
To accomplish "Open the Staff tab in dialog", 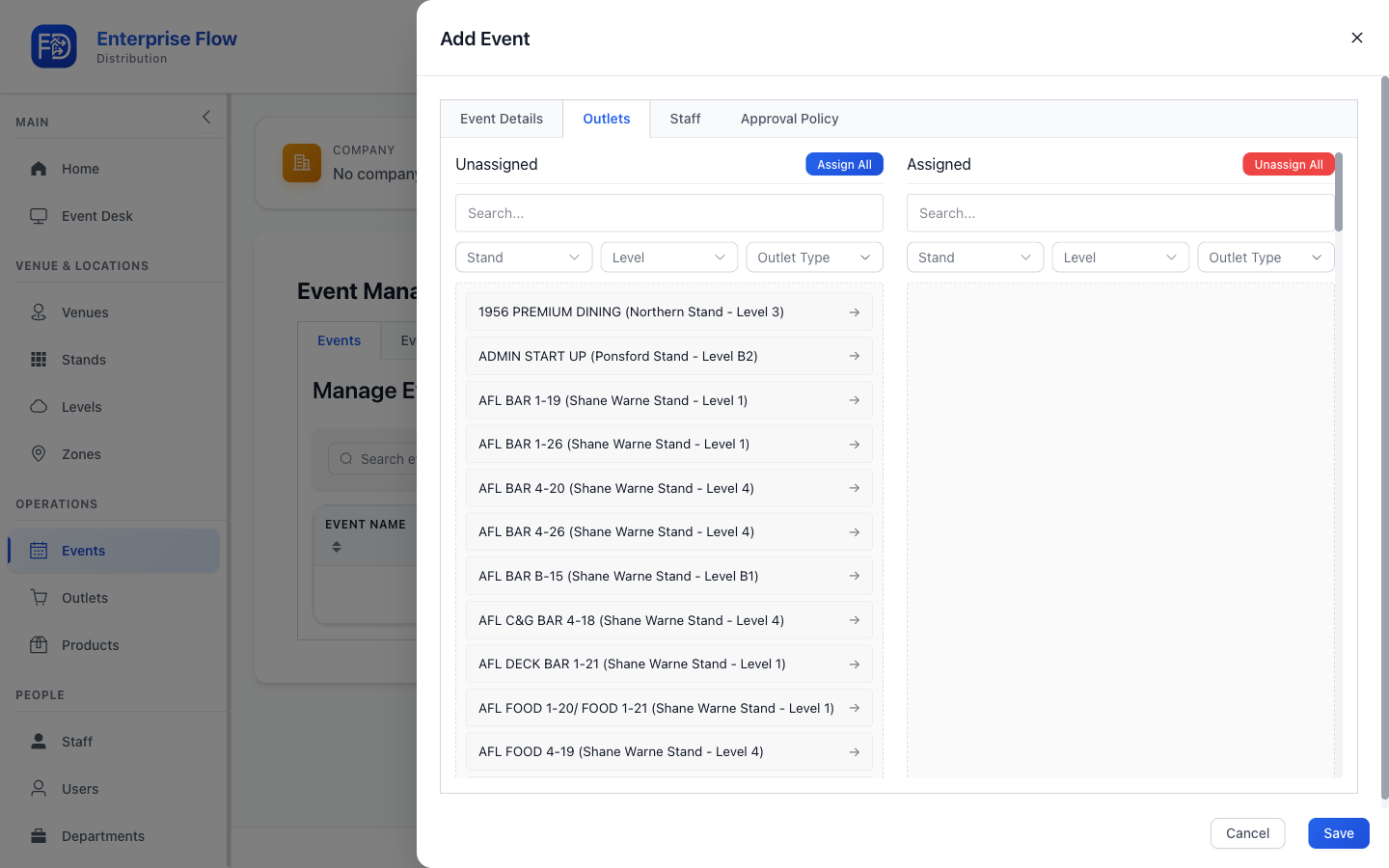I will [x=686, y=119].
